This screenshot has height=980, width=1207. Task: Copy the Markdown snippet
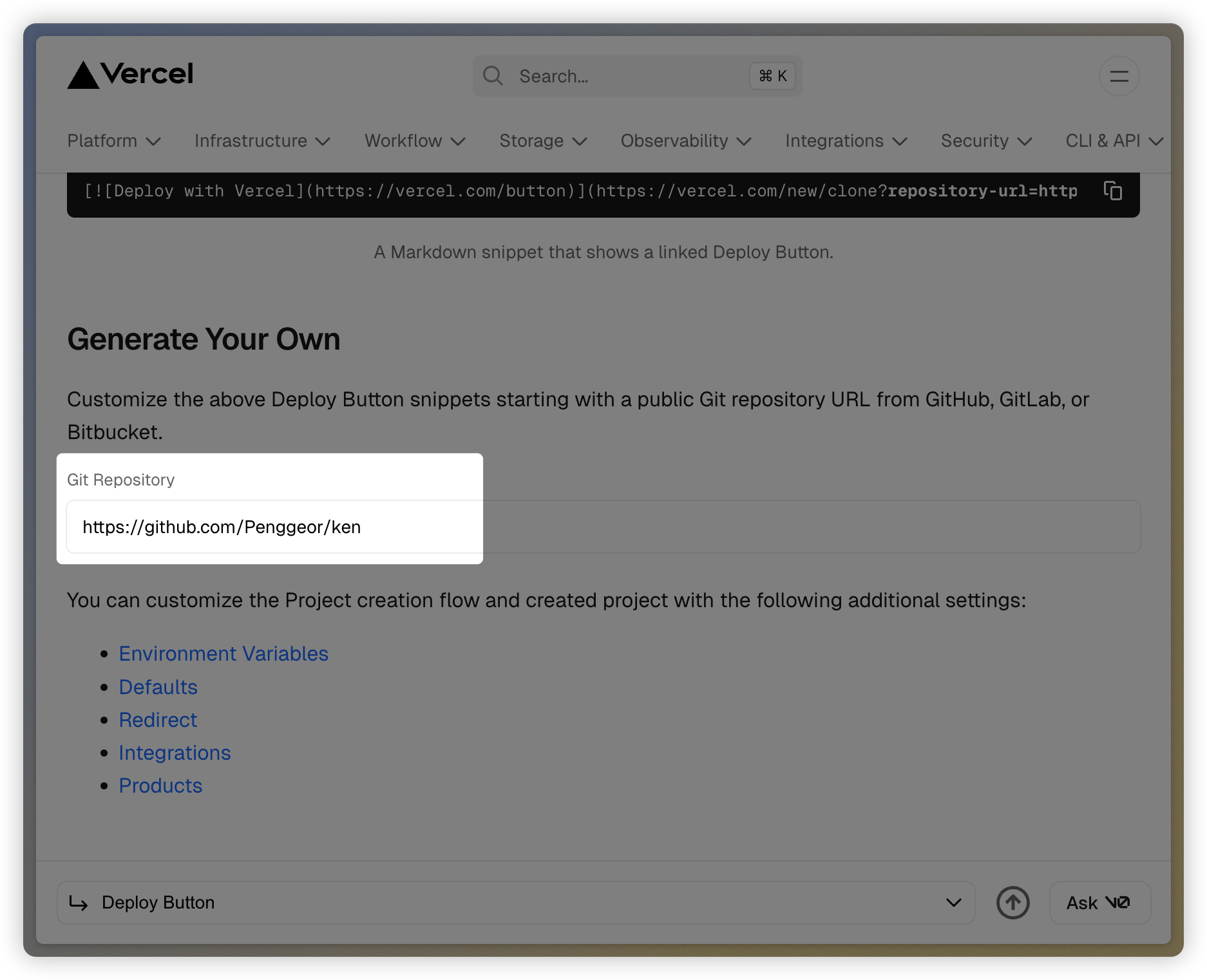tap(1112, 191)
